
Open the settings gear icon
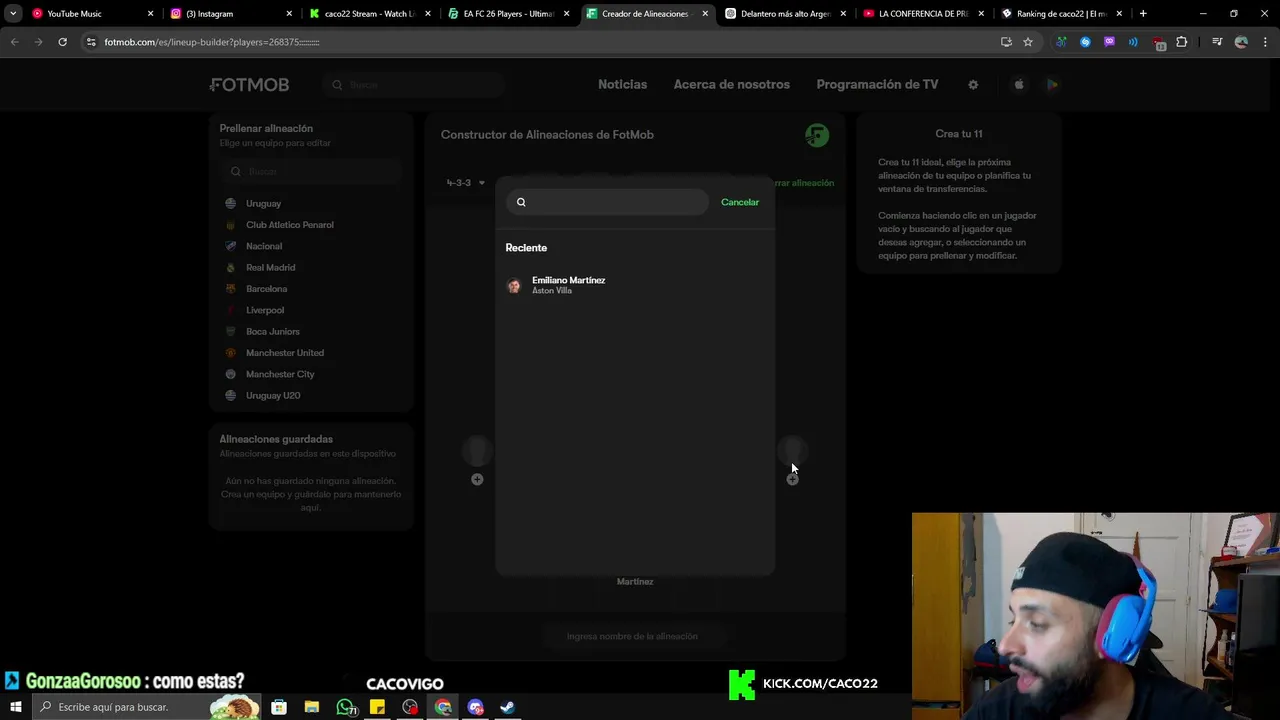973,85
